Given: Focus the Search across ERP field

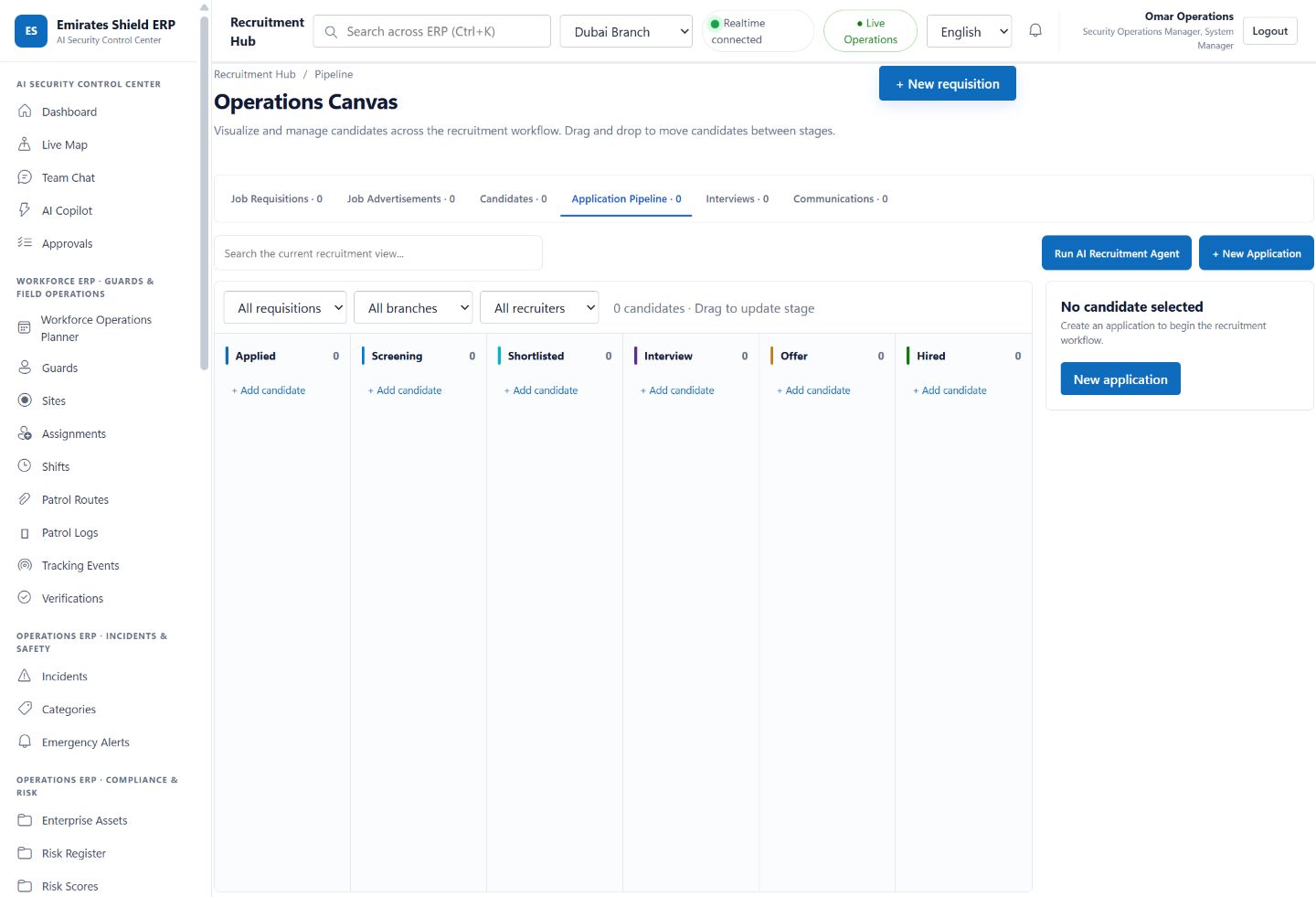Looking at the screenshot, I should 432,31.
